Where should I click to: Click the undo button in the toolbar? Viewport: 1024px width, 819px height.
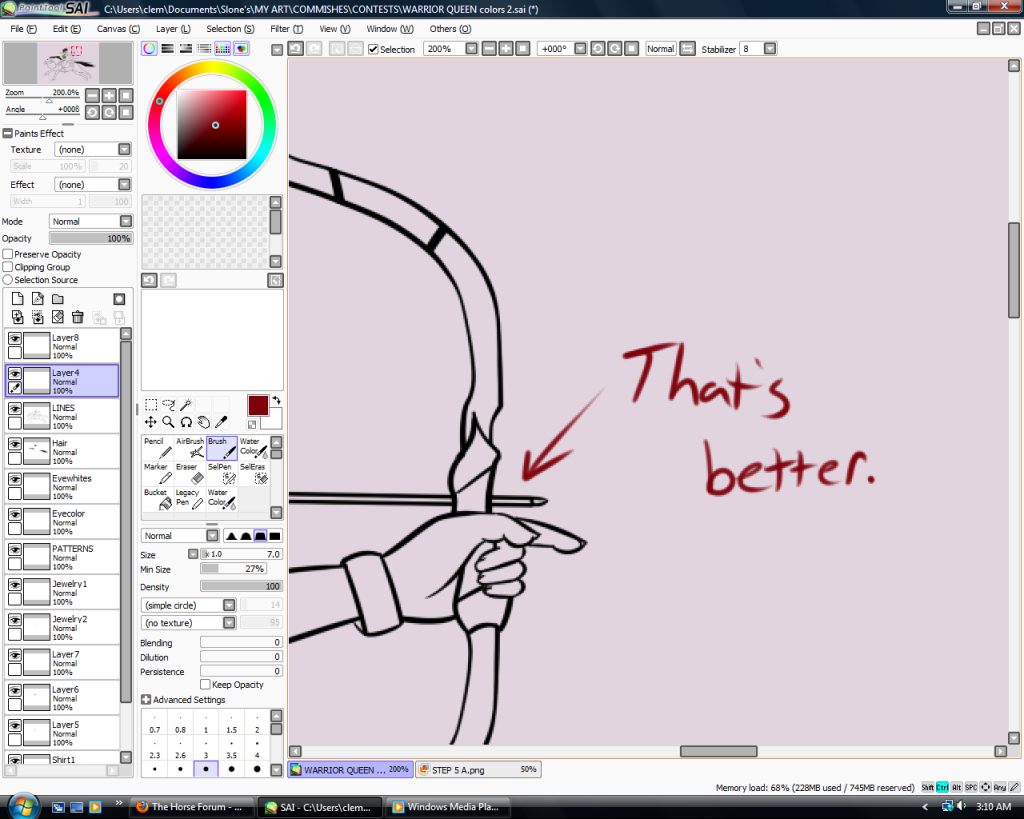[296, 49]
